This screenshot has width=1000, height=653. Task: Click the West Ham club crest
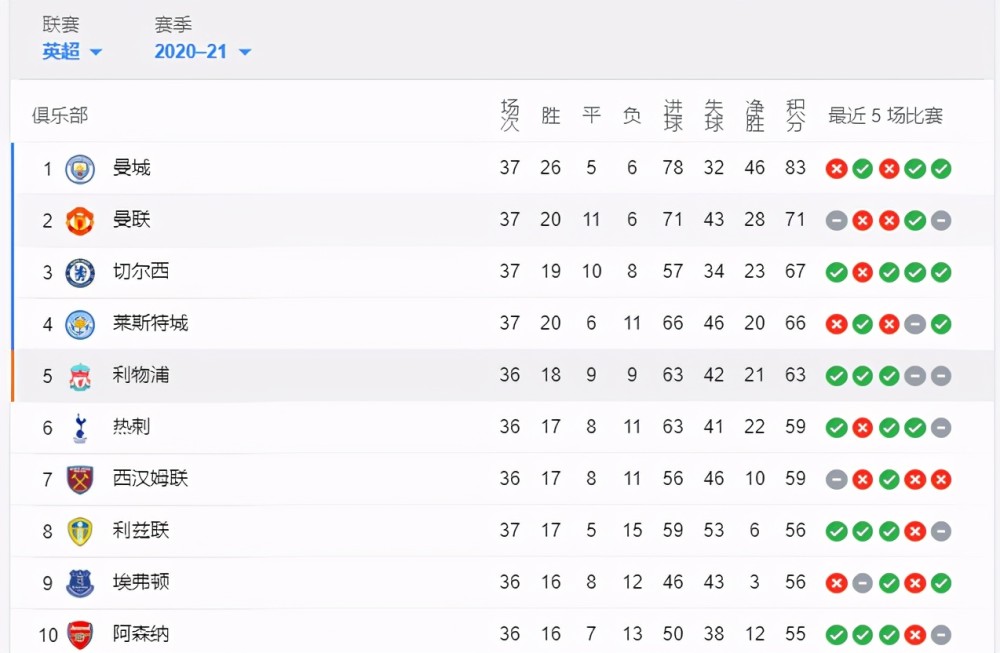coord(80,480)
